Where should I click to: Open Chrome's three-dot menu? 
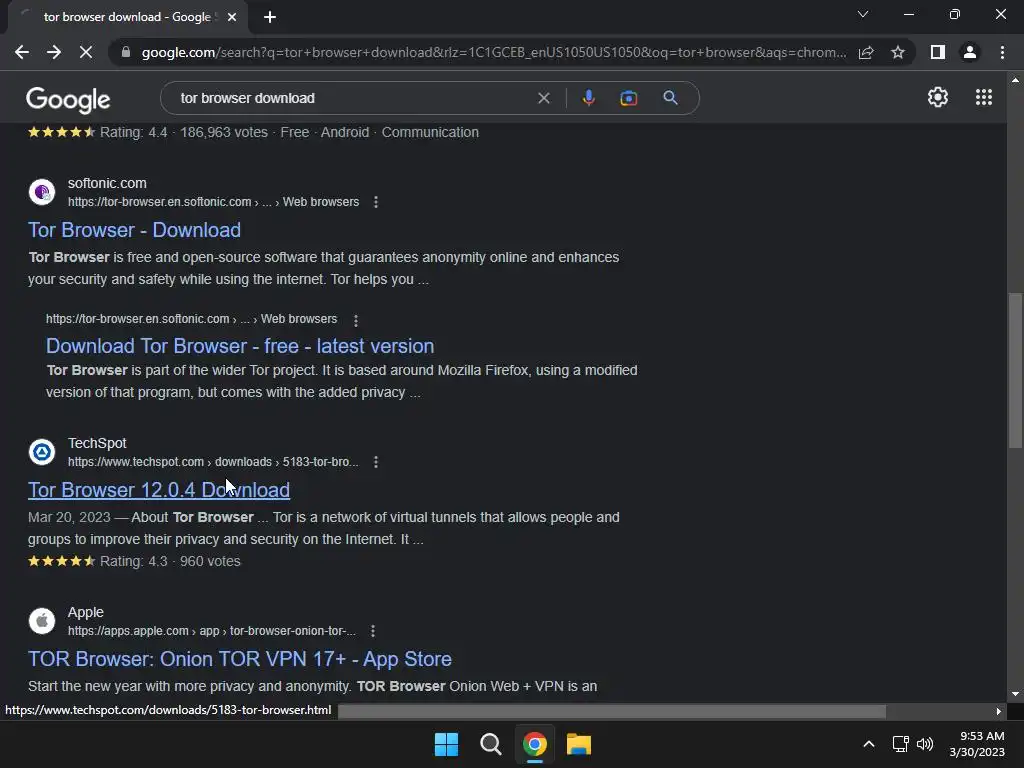tap(1002, 52)
